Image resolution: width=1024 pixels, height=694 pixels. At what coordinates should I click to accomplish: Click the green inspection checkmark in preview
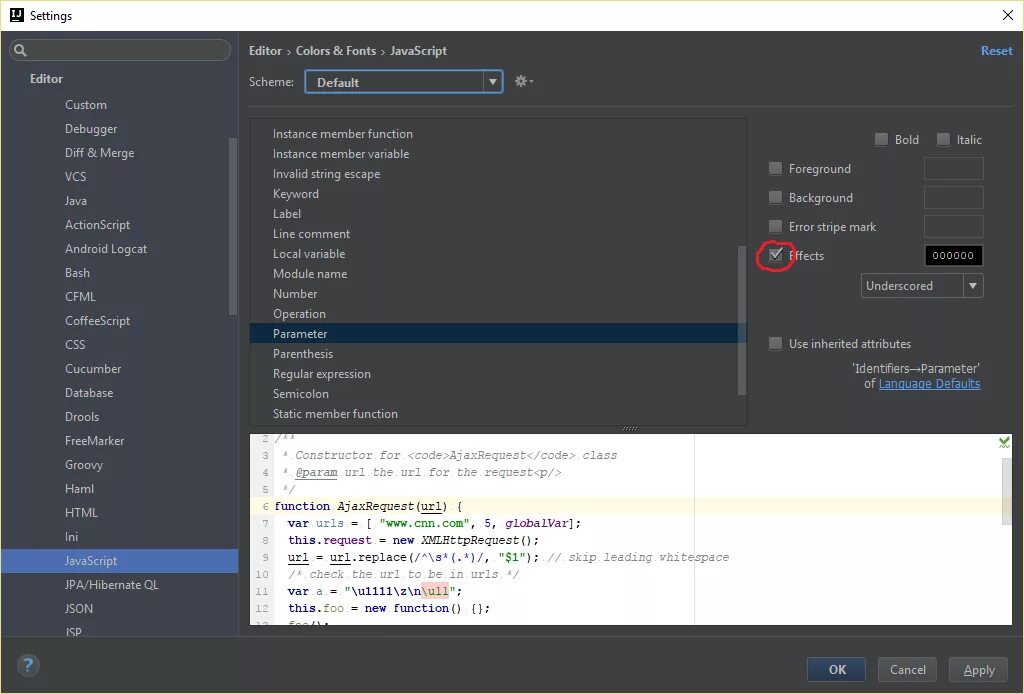[1004, 443]
